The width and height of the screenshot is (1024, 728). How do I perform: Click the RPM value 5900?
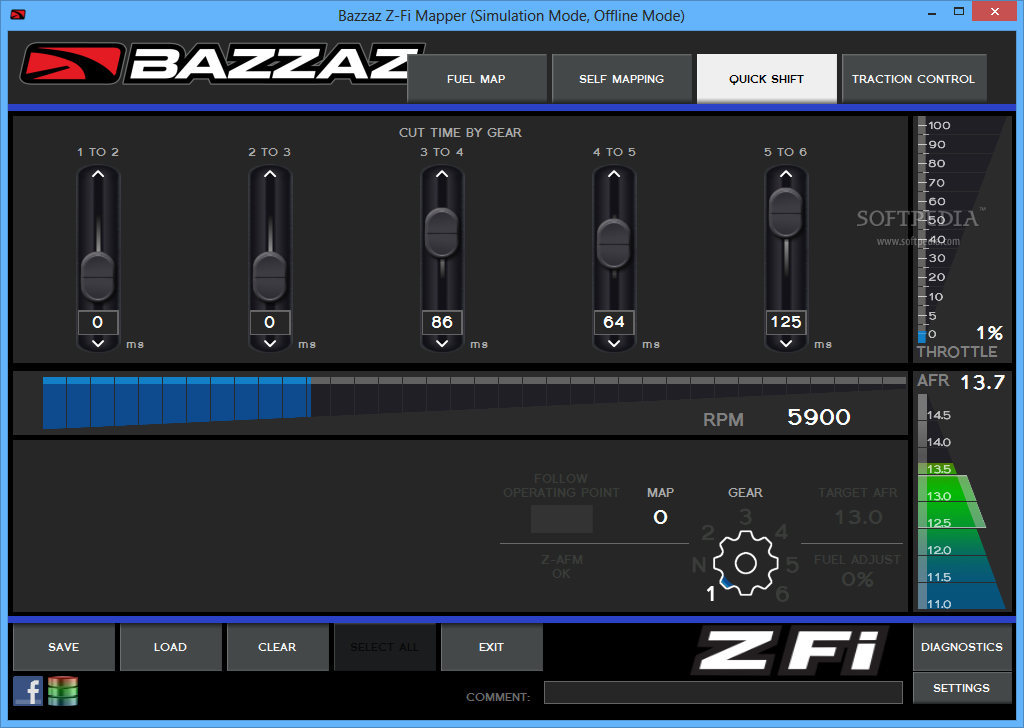pos(819,417)
